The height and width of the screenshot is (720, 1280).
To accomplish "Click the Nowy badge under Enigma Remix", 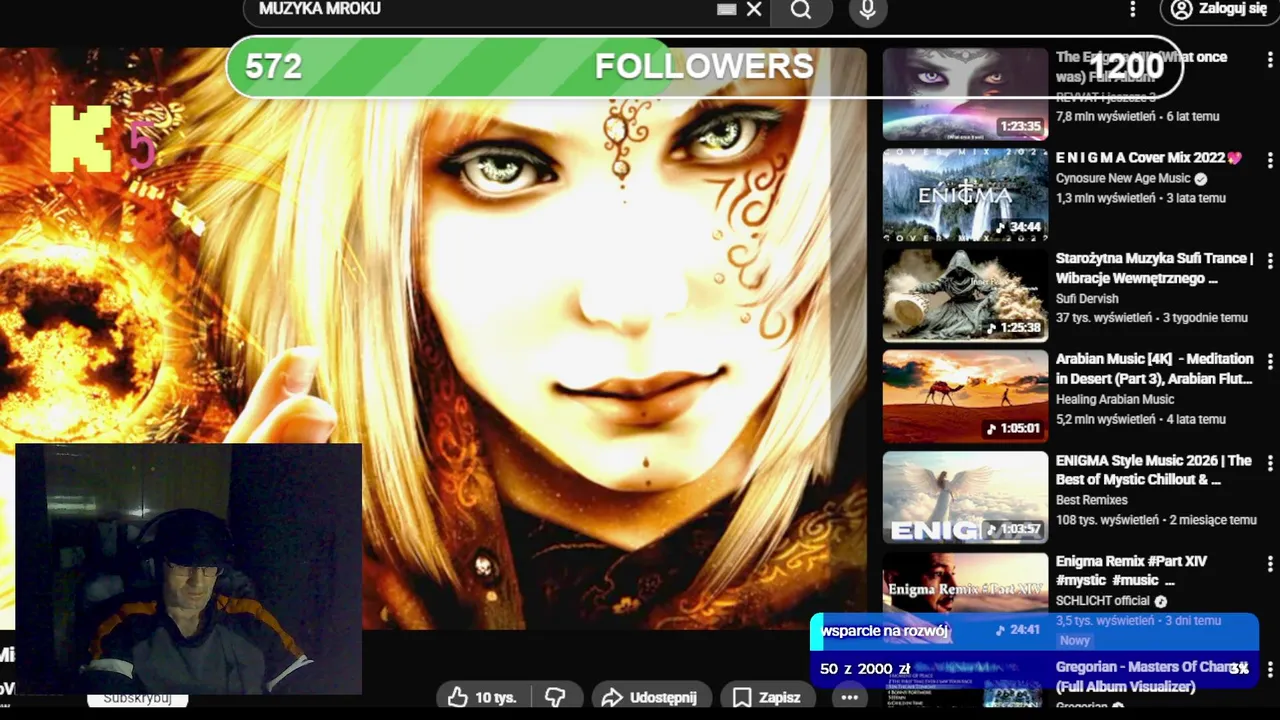I will coord(1075,641).
